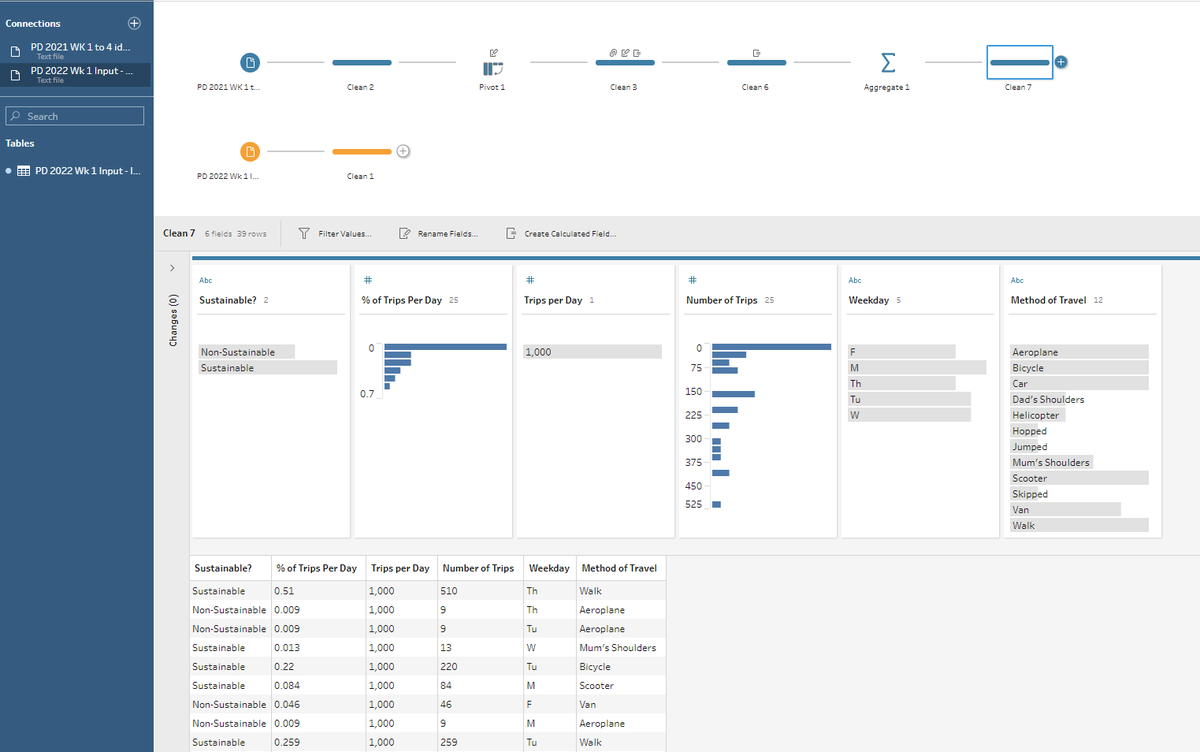
Task: Click the Skipped value in Method of Travel
Action: (x=1030, y=494)
